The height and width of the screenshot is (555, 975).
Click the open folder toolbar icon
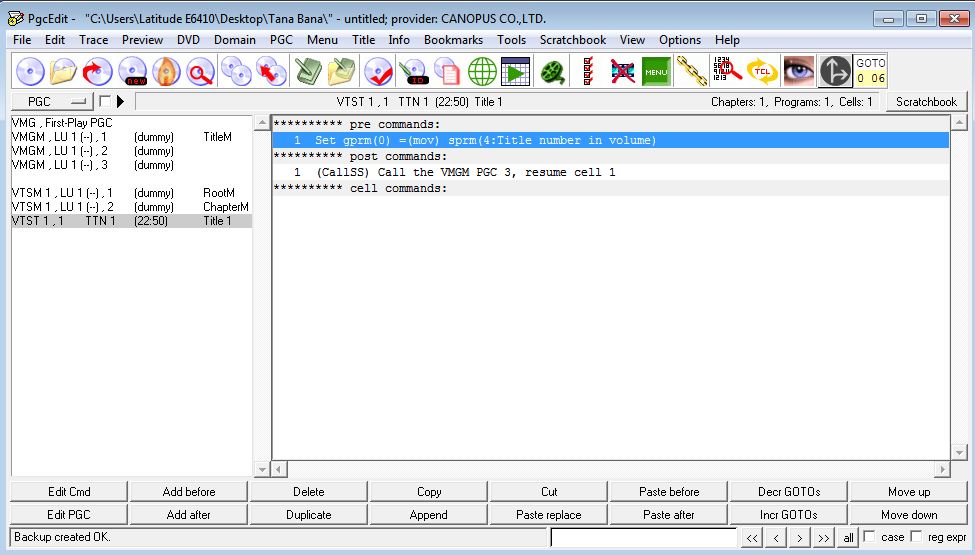[x=63, y=71]
